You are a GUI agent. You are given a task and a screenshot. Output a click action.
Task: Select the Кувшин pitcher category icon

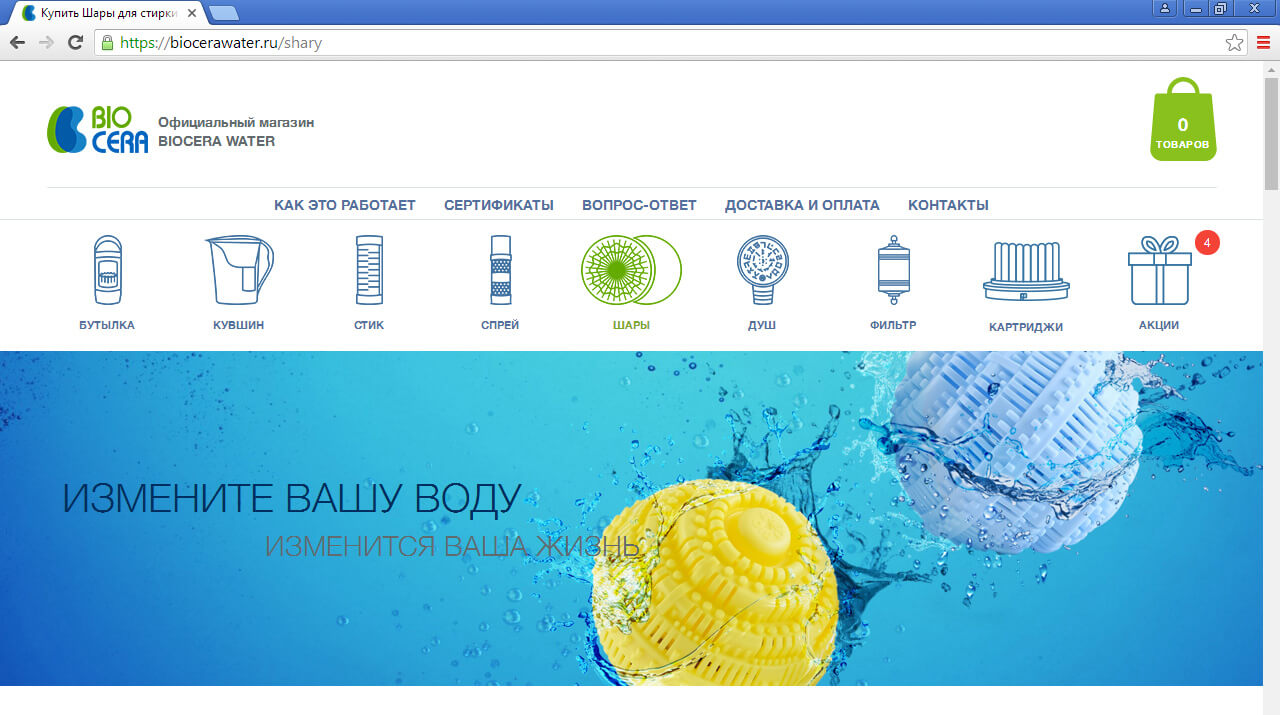tap(238, 270)
